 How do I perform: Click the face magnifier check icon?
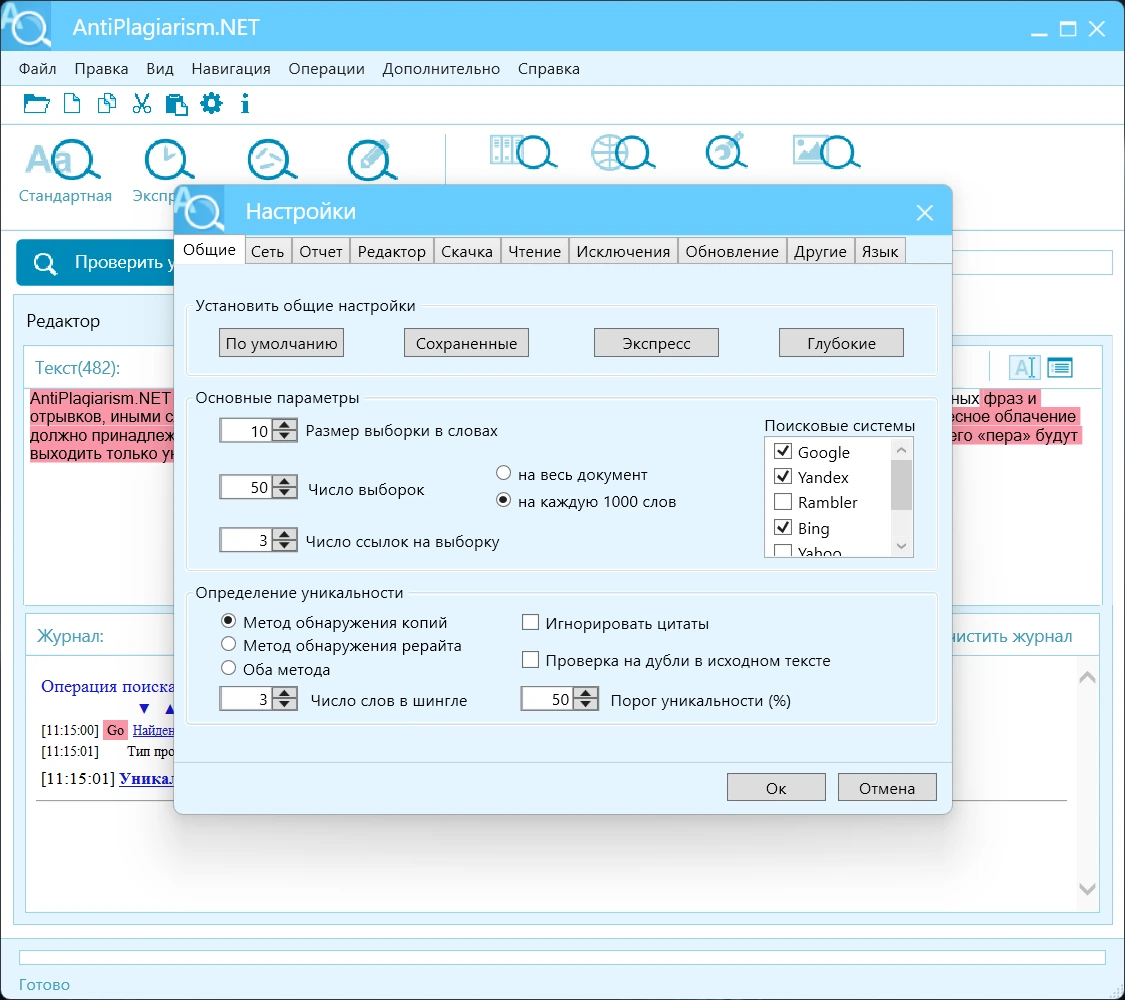click(x=271, y=159)
